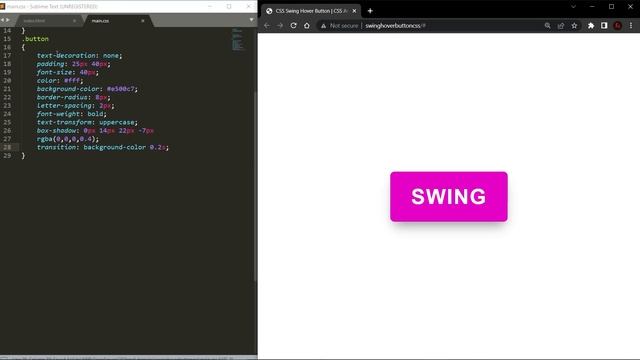The image size is (640, 360).
Task: Toggle Chrome side panel
Action: coord(604,25)
